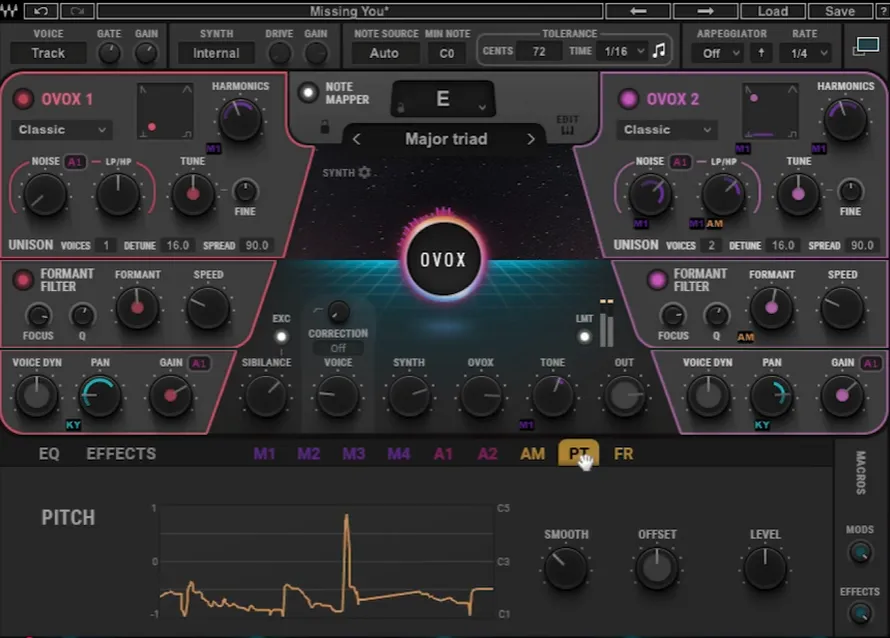This screenshot has width=890, height=638.
Task: Select the A1 modulator tab
Action: tap(443, 454)
